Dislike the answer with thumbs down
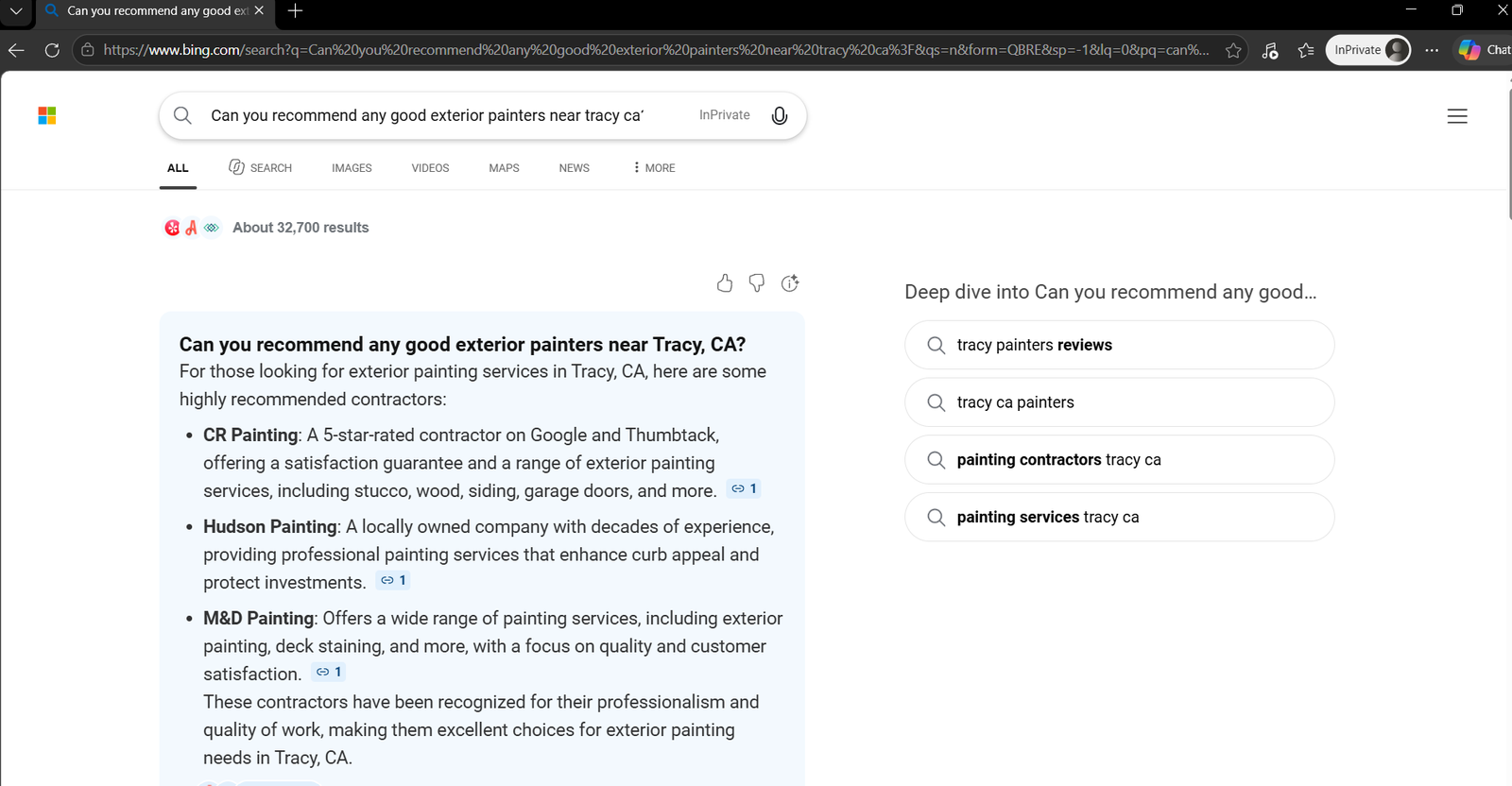The width and height of the screenshot is (1512, 786). [x=757, y=282]
